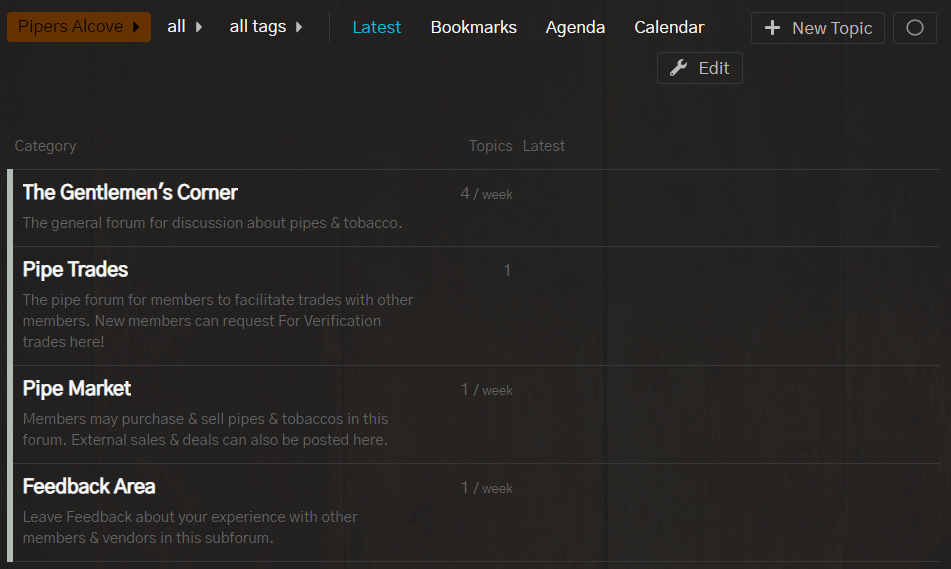Click the 'Leave Feedback about your experience' description
The height and width of the screenshot is (569, 951).
(190, 528)
